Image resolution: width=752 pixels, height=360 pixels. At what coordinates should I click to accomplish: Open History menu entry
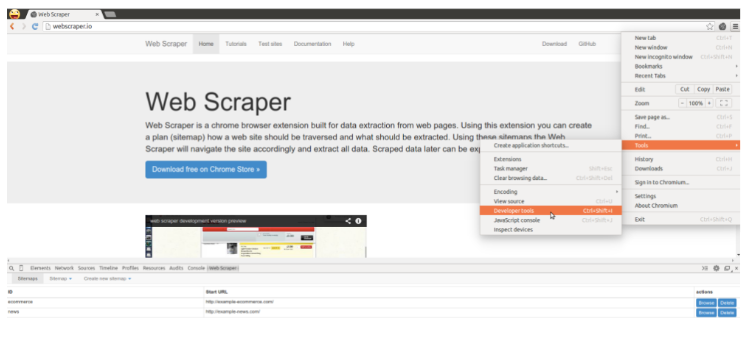click(681, 159)
